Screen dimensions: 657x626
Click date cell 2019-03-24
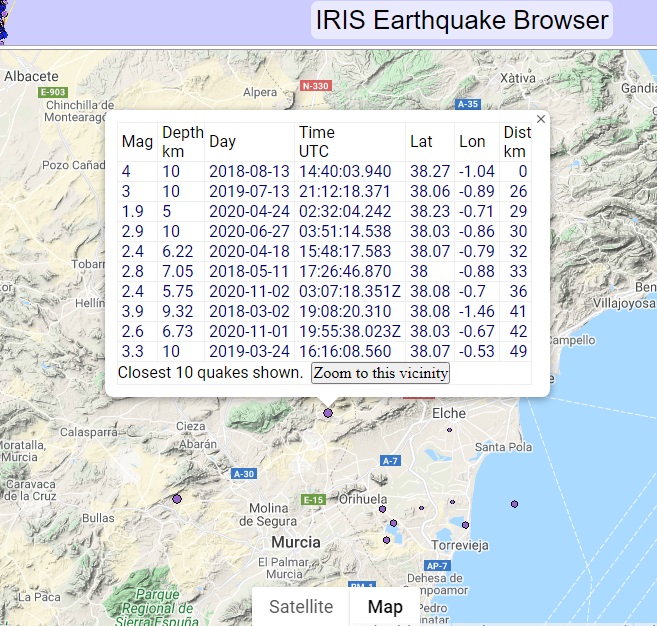[x=249, y=351]
